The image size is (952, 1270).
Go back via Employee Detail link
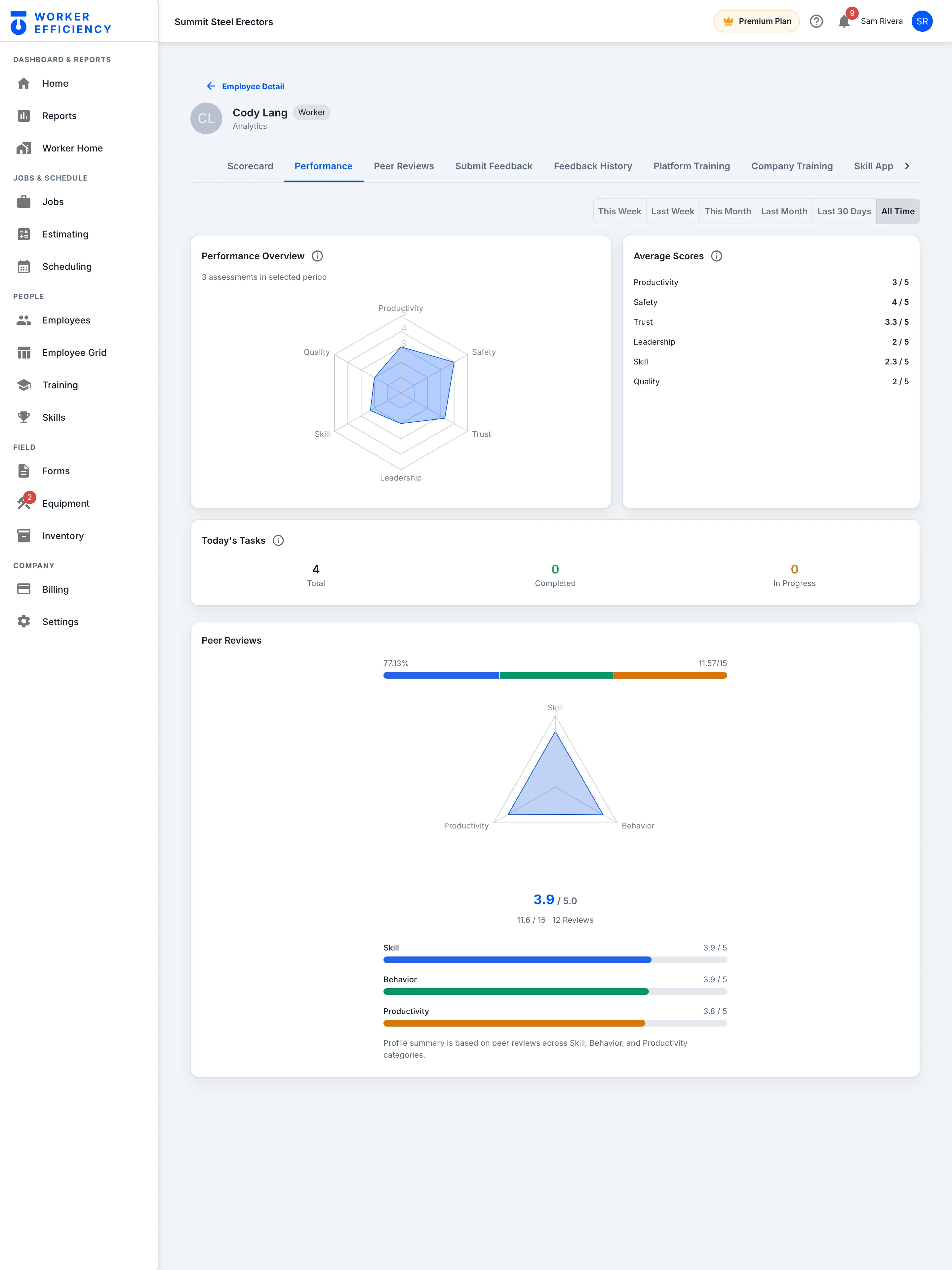coord(245,86)
